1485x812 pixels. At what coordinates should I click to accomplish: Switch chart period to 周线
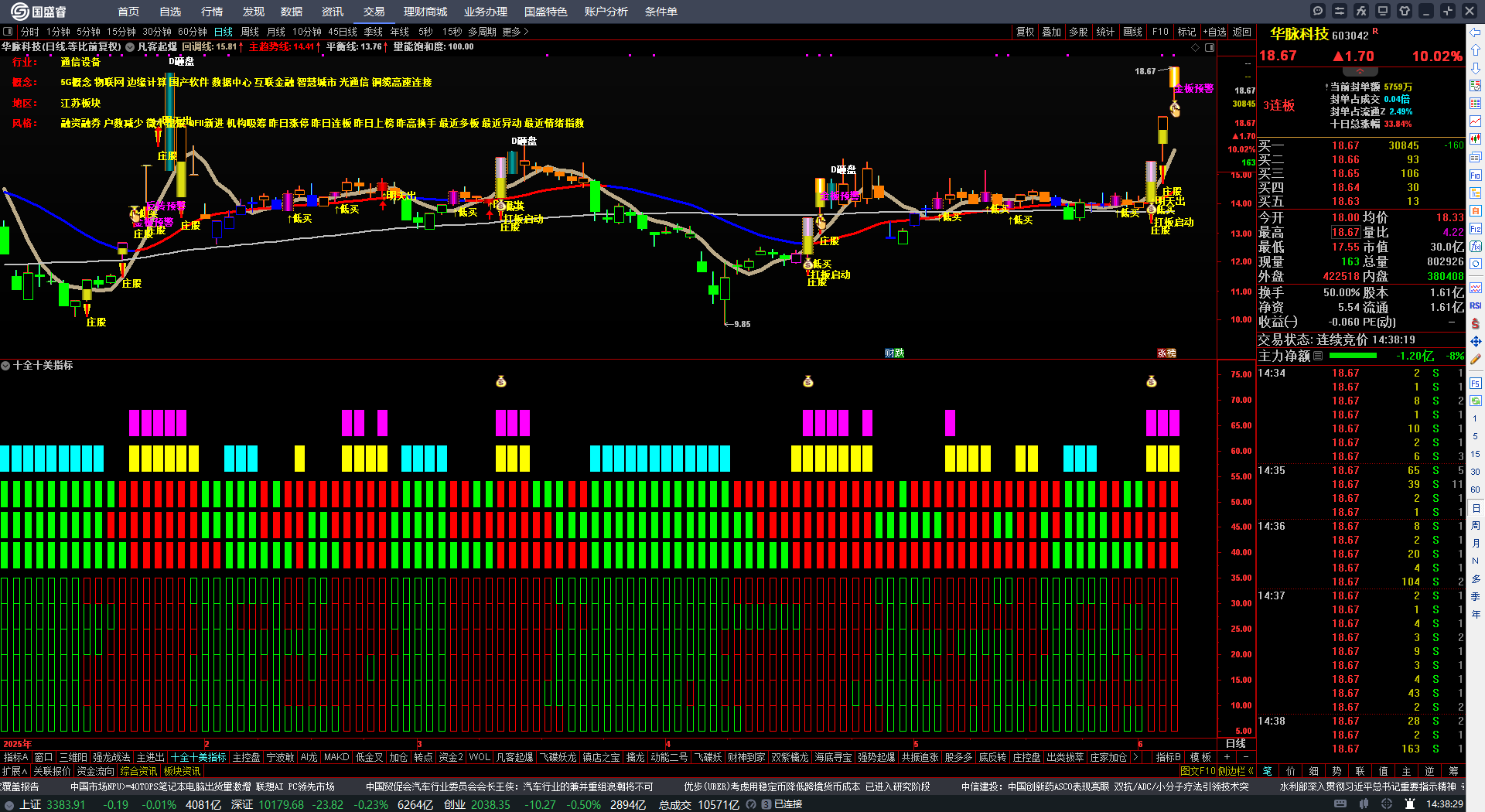(250, 32)
